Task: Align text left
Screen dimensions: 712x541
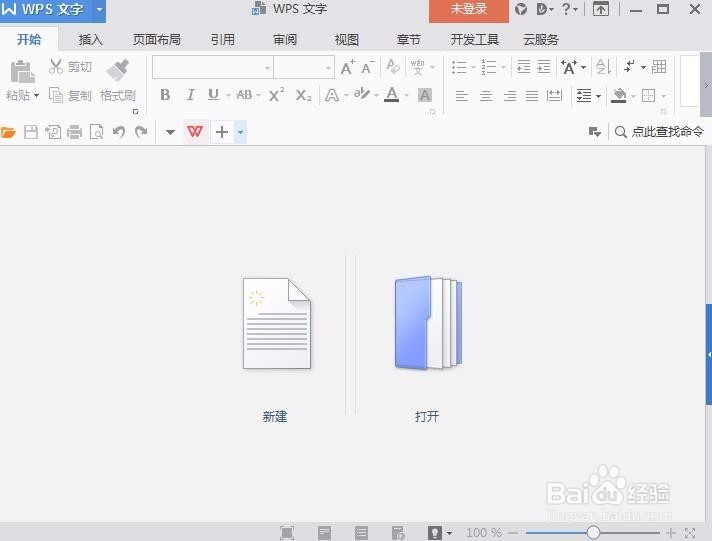Action: pyautogui.click(x=462, y=96)
